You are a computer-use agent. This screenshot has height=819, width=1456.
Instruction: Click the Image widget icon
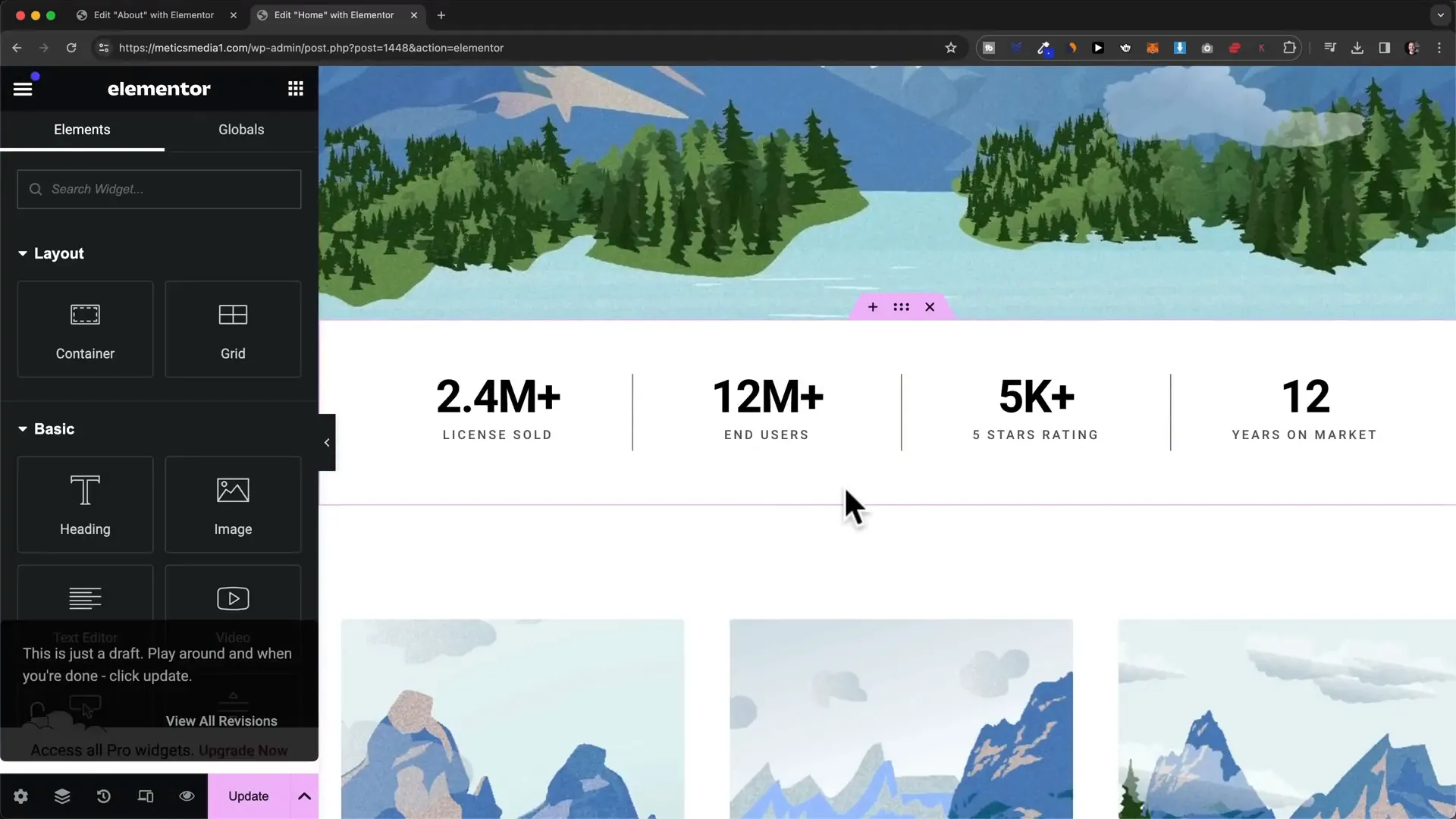click(232, 505)
